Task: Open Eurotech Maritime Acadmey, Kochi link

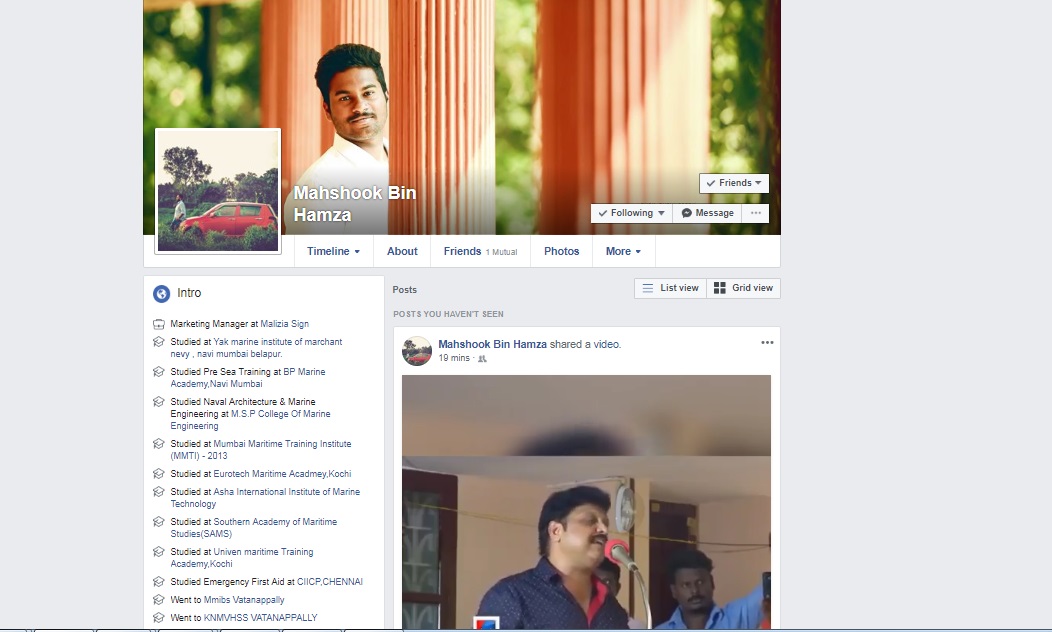Action: [x=282, y=474]
